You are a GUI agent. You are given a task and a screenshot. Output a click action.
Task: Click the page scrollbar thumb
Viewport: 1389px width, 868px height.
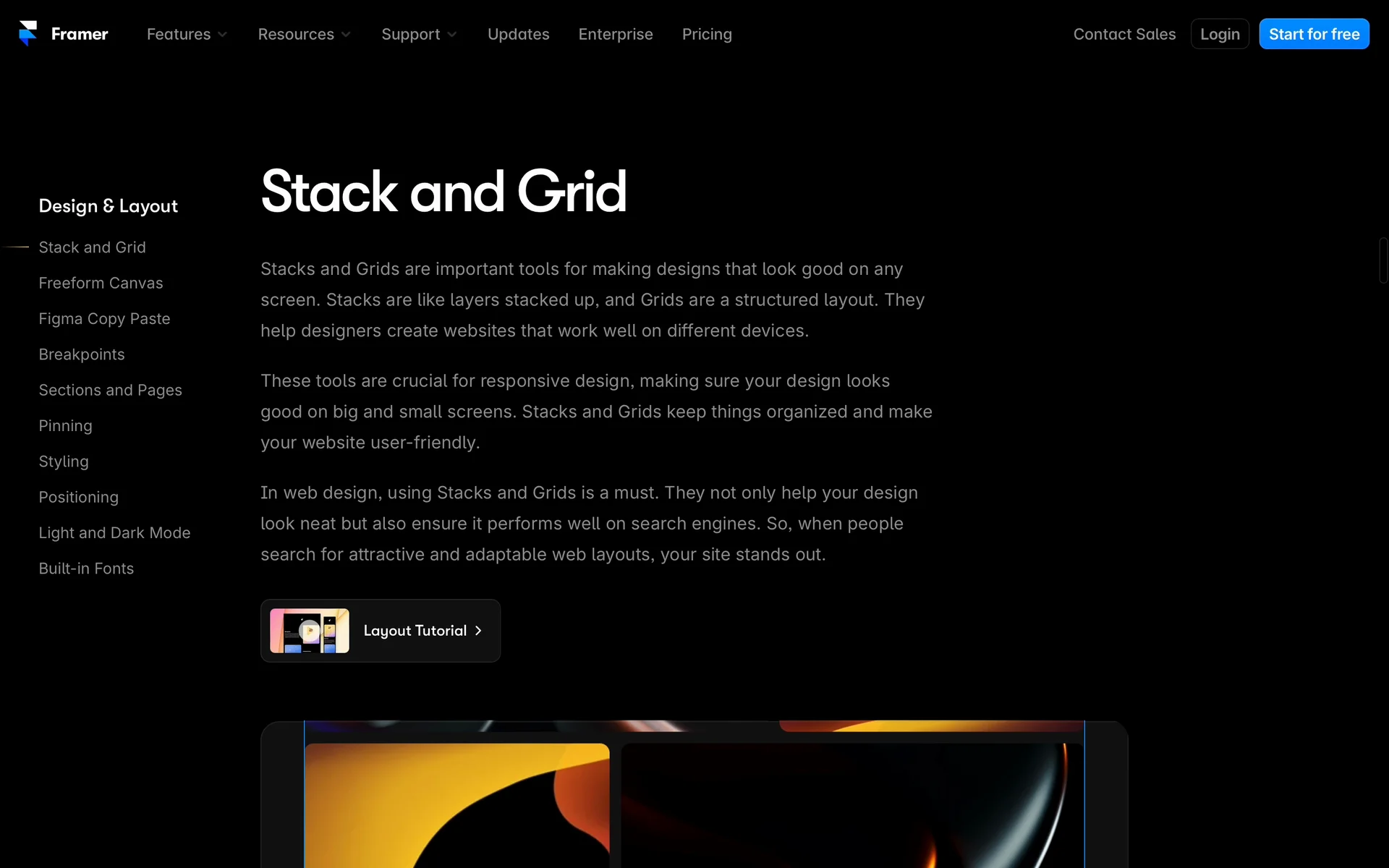(x=1382, y=260)
